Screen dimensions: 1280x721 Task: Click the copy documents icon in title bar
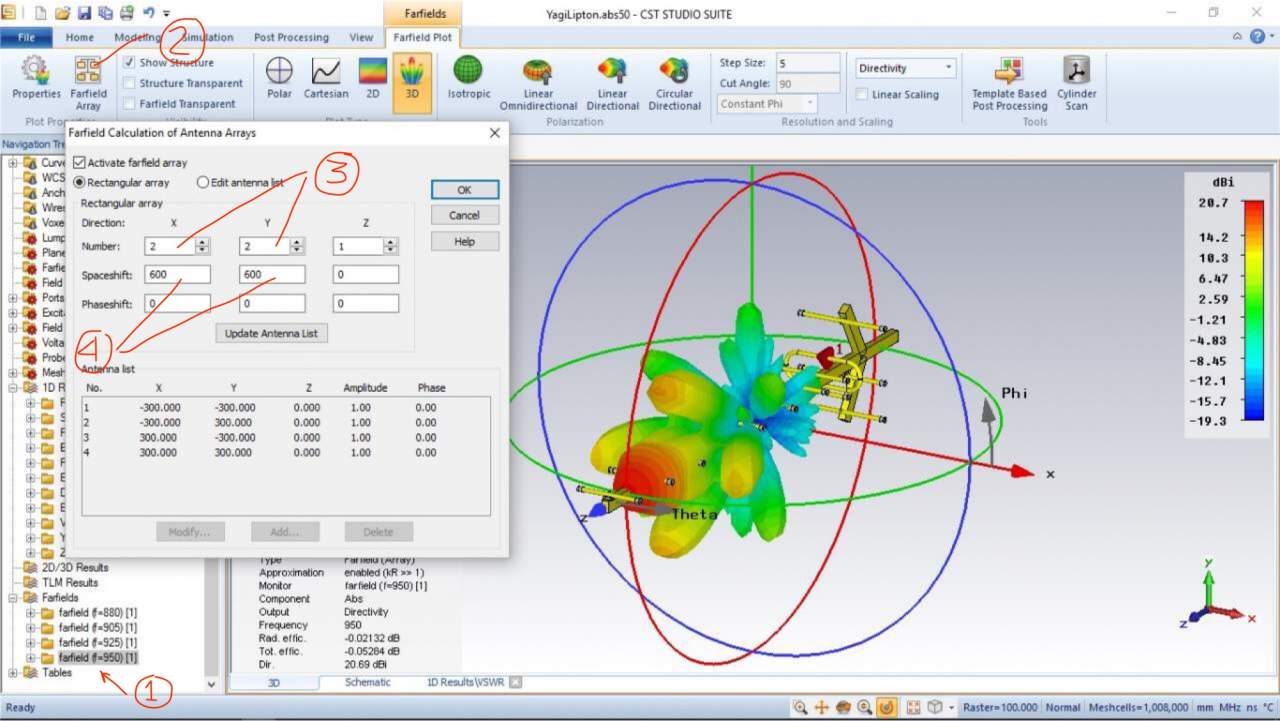coord(106,13)
